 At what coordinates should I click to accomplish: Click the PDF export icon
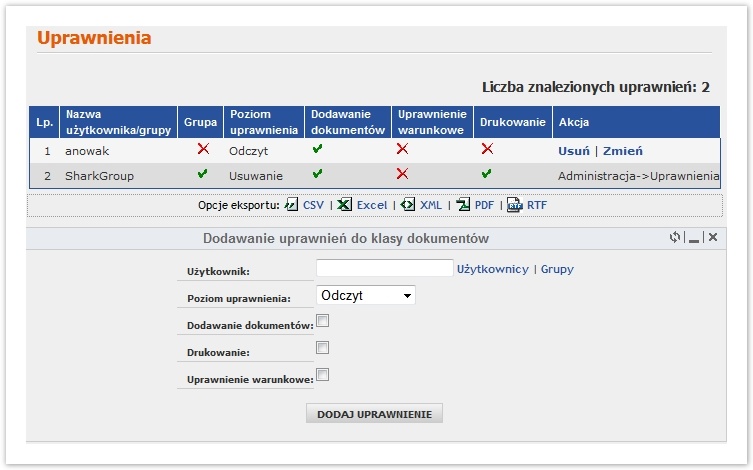pos(463,205)
